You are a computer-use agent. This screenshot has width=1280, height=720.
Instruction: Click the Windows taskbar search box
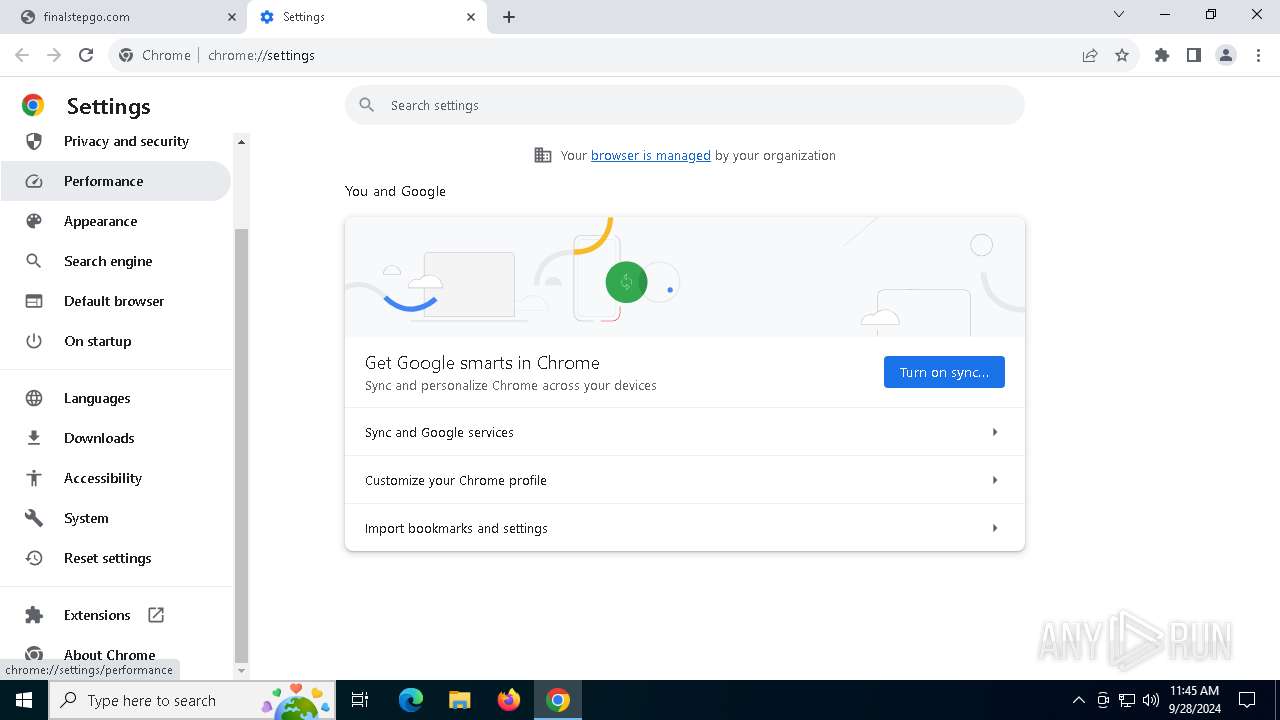coord(192,700)
